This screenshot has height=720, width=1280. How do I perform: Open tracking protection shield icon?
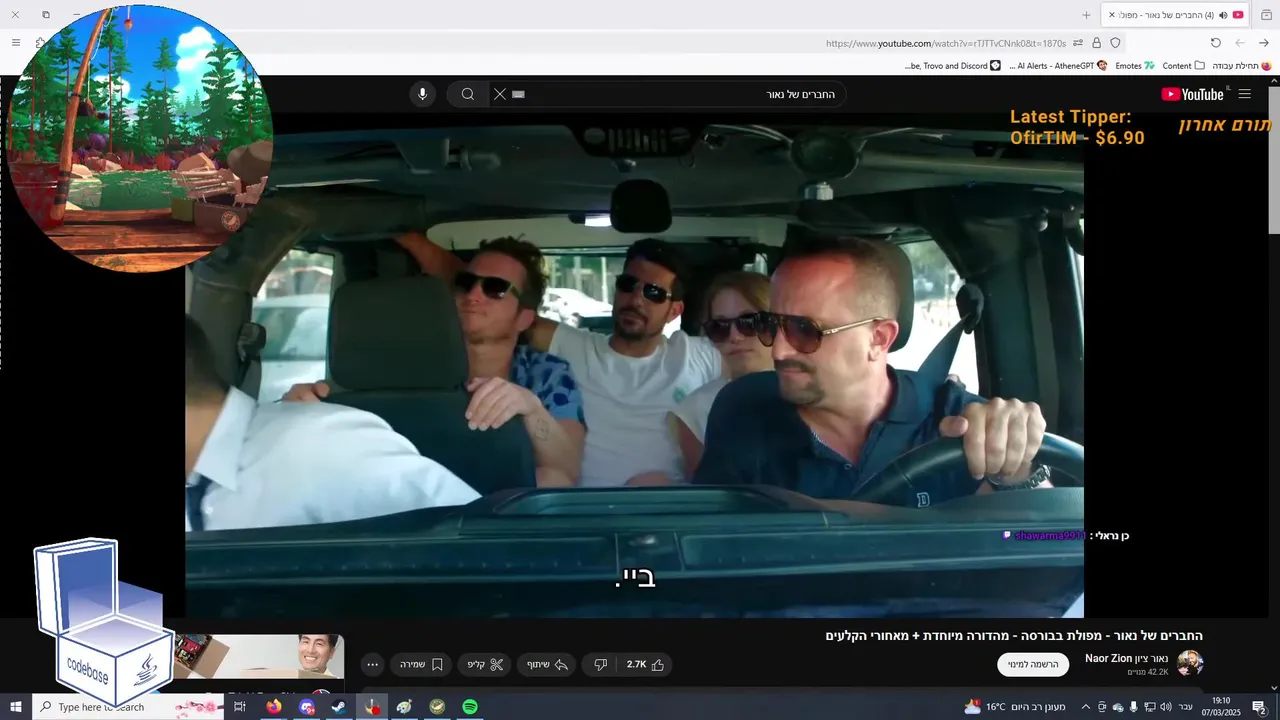1115,43
